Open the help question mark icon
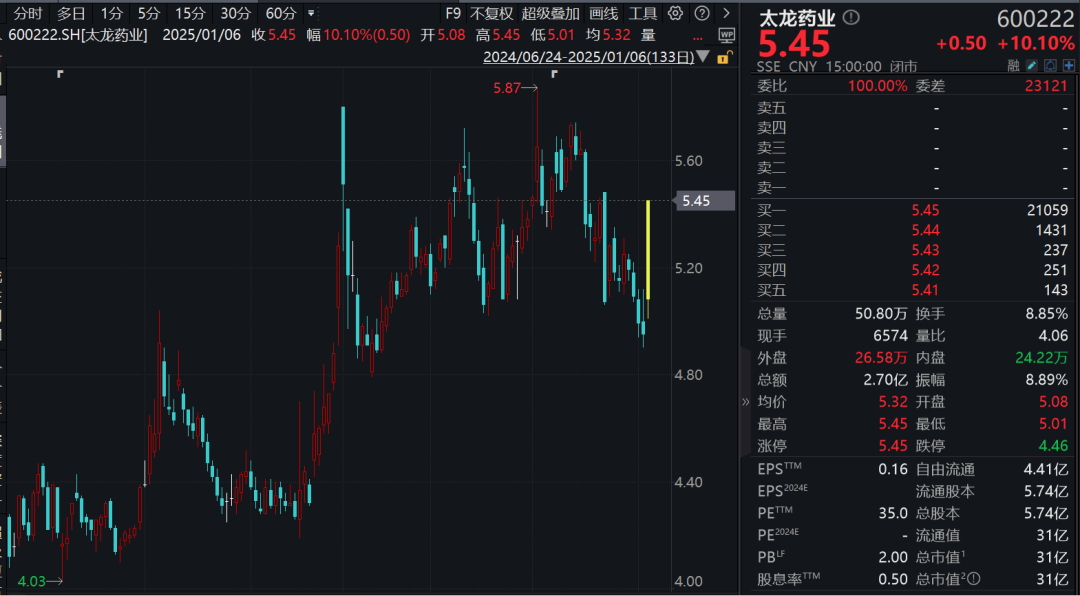Viewport: 1080px width, 596px height. 701,13
